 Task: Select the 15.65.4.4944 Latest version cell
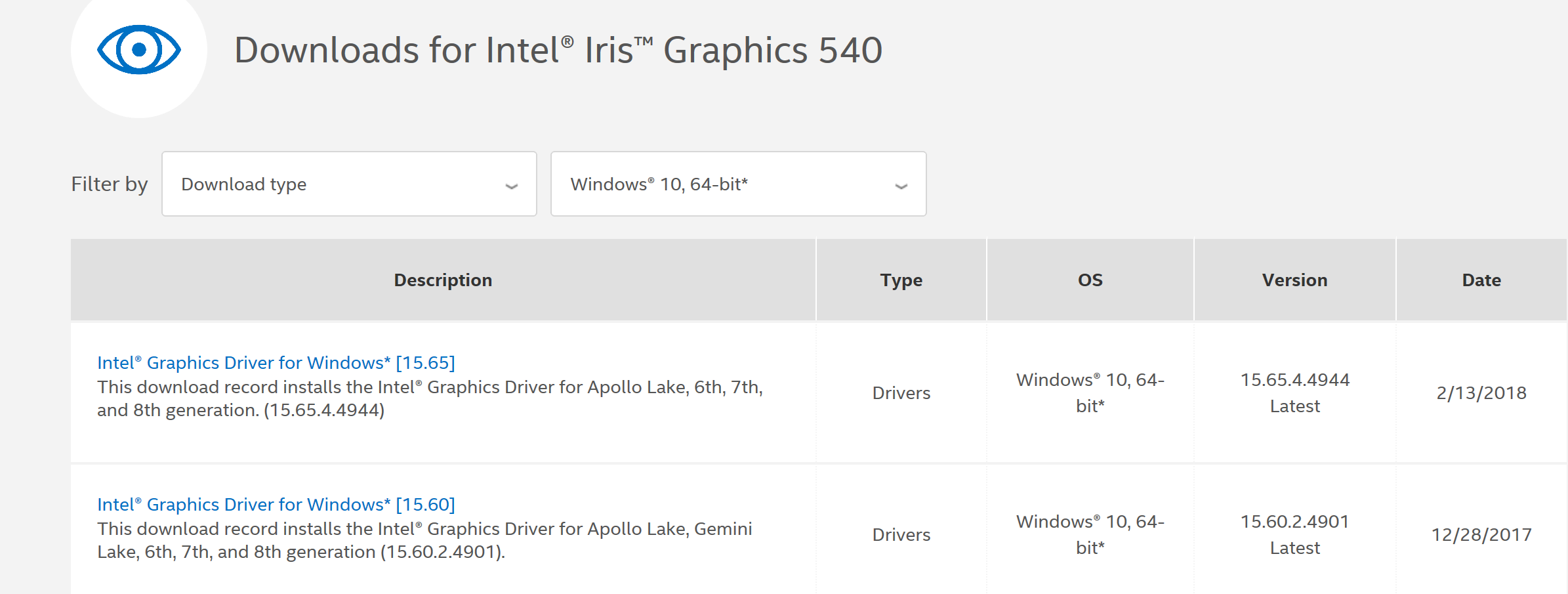coord(1294,392)
